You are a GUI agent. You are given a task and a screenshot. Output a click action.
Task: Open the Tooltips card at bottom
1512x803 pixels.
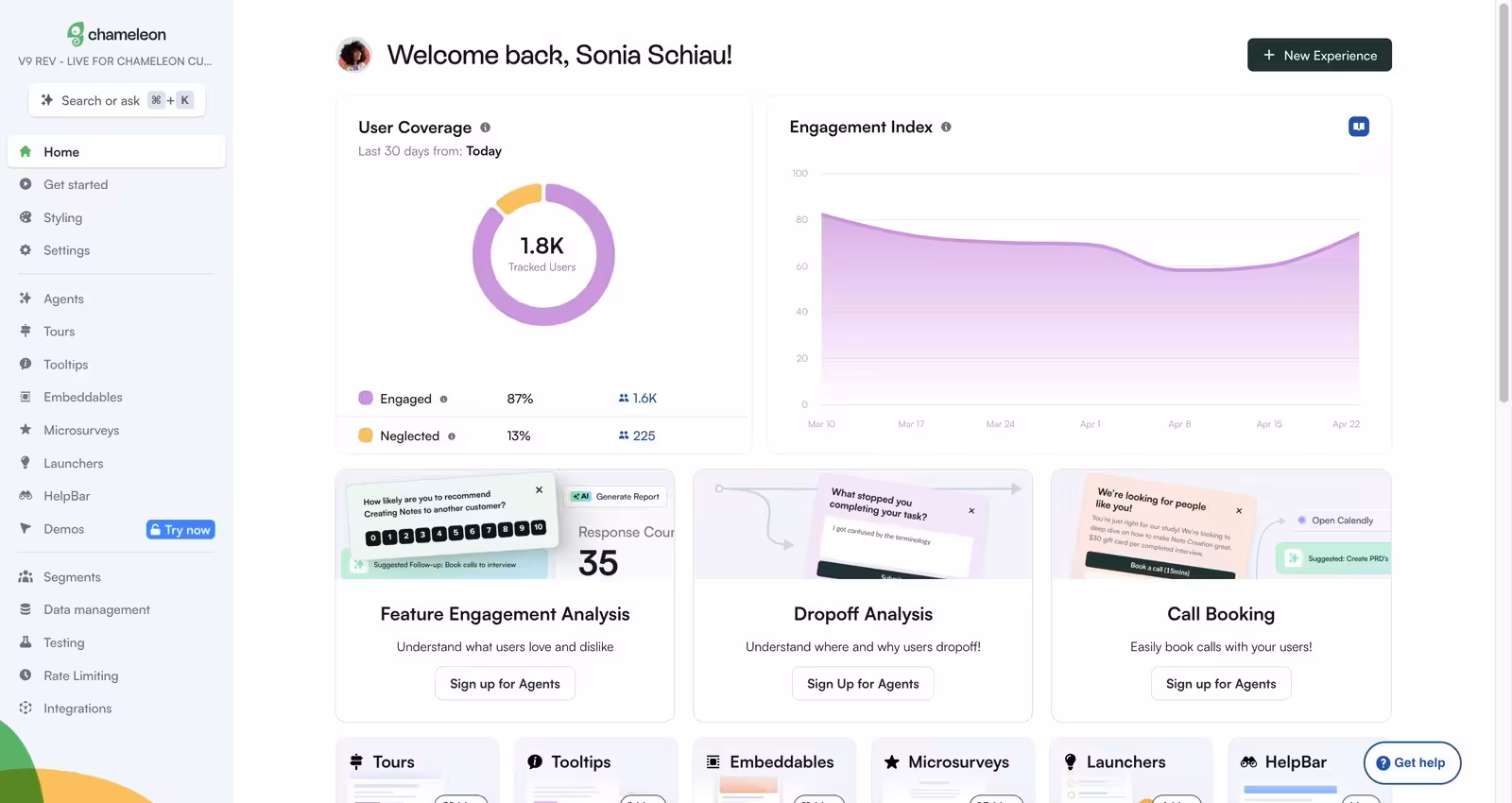[595, 770]
